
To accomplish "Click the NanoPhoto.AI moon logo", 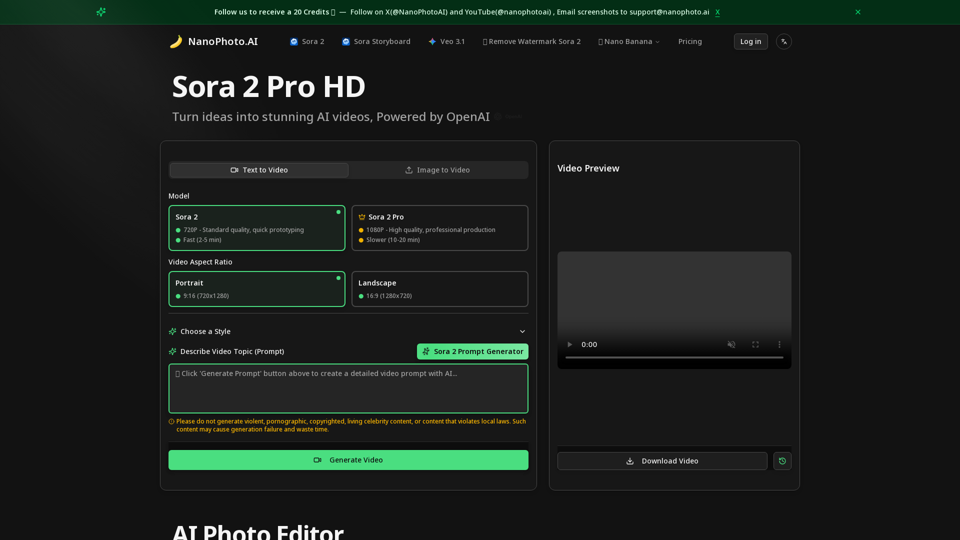I will (176, 42).
